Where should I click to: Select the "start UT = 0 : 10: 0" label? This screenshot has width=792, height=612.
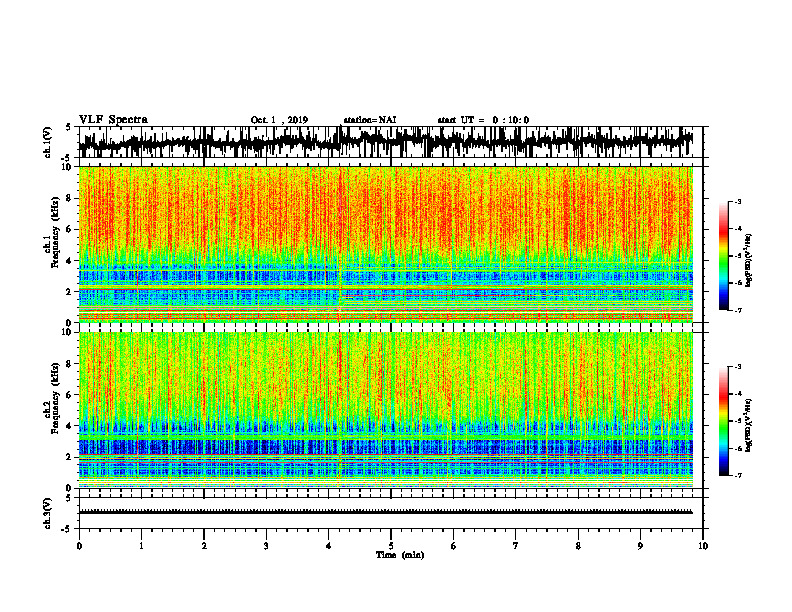(483, 120)
